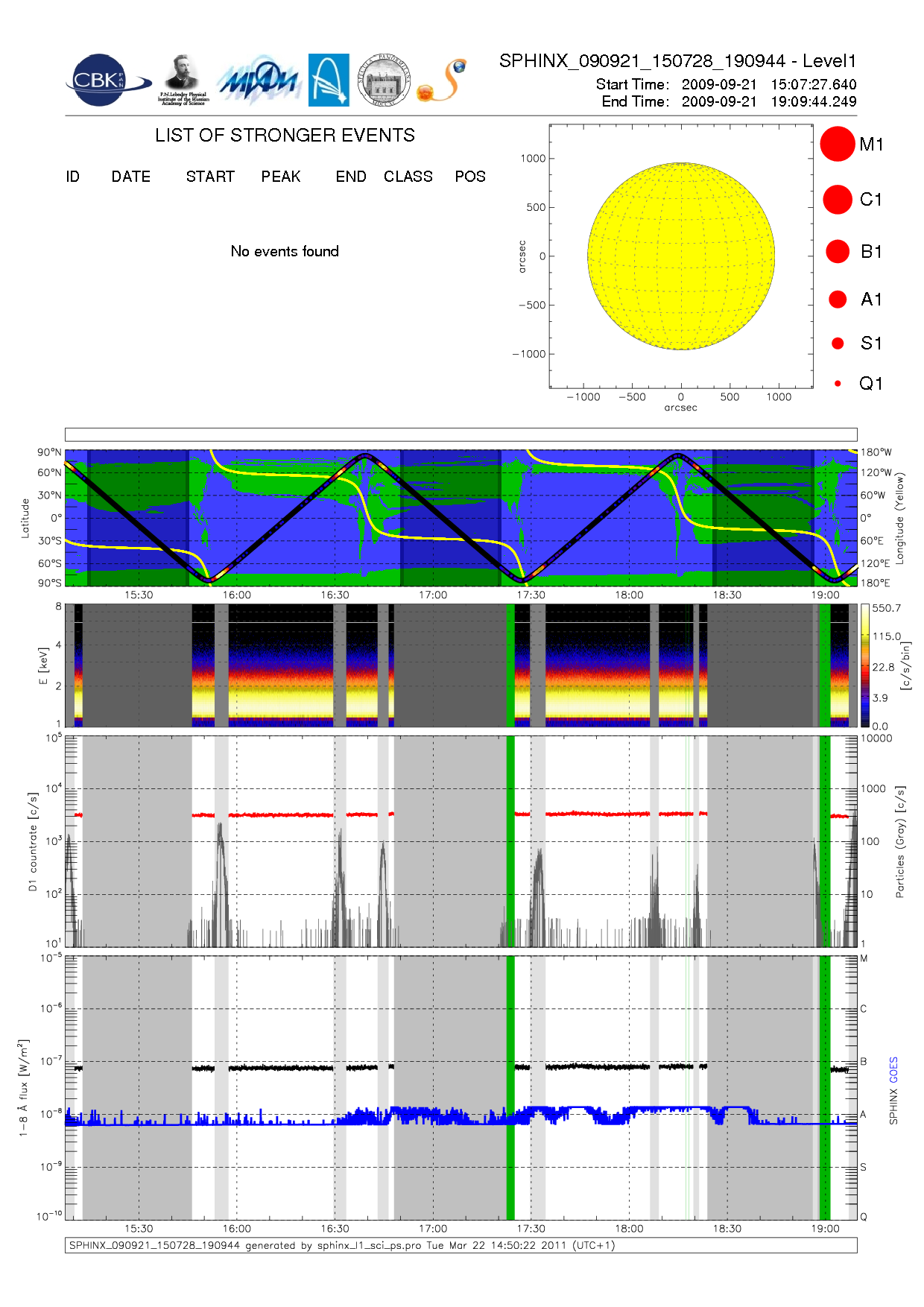Click the PEAK column header
The width and height of the screenshot is (924, 1307).
[281, 177]
